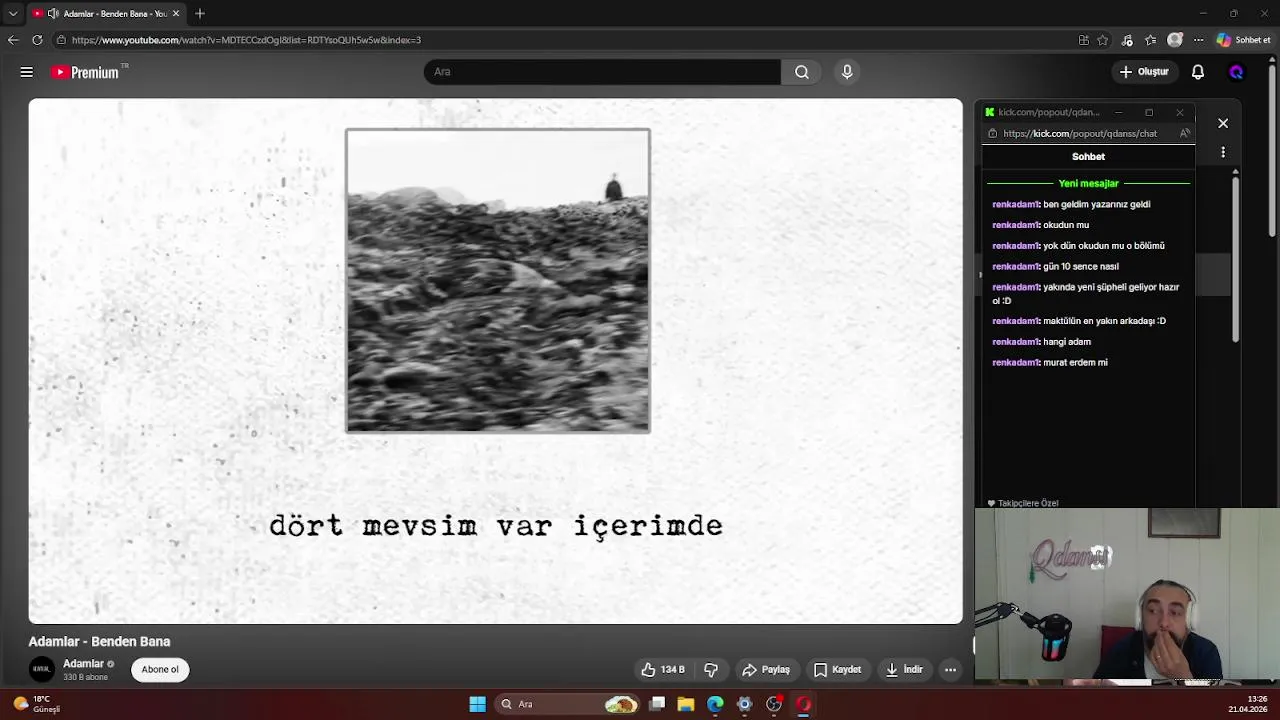Click the video player frame
Screen dimensions: 1280x720
coord(496,361)
